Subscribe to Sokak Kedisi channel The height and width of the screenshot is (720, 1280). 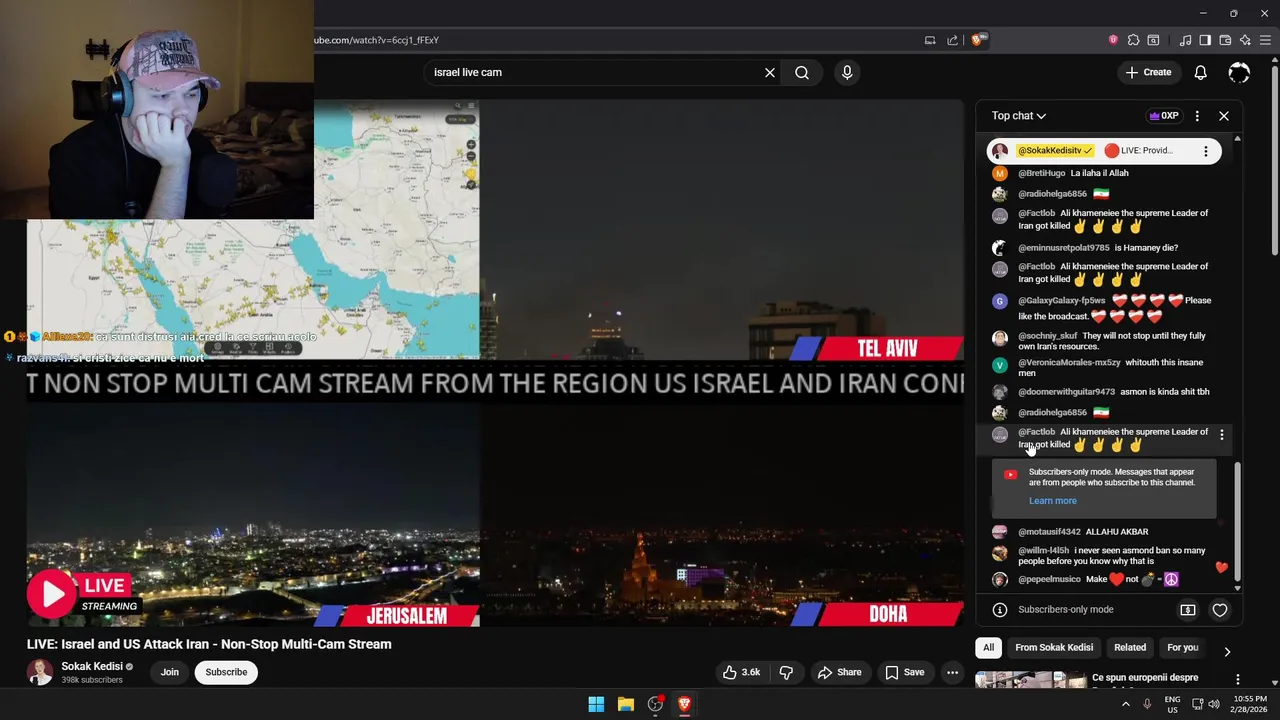(226, 672)
